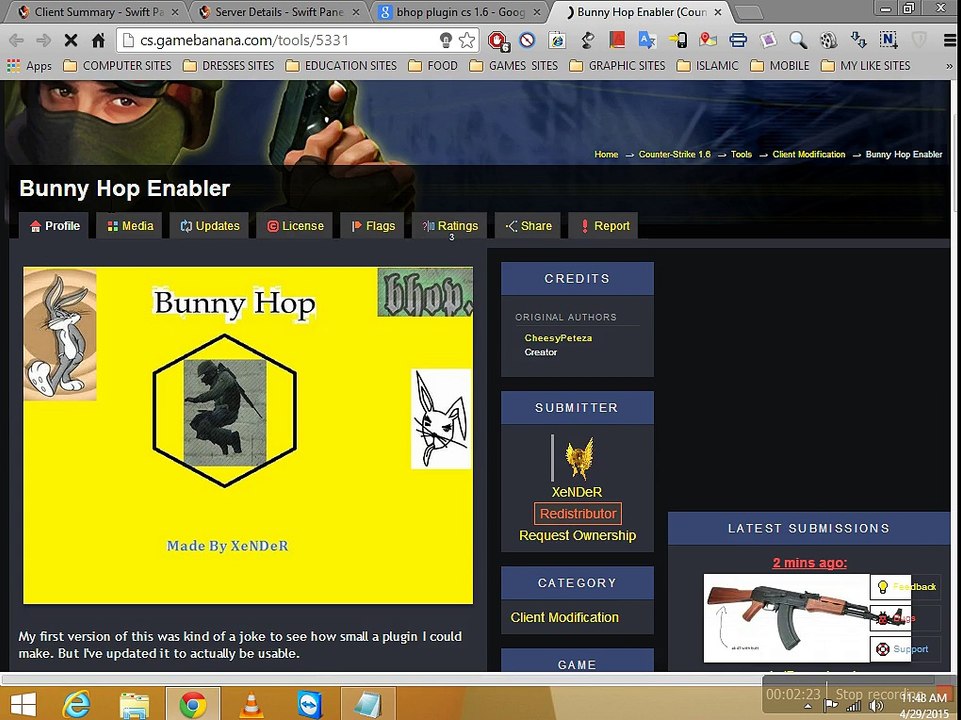Open XeNDeR submitter profile link

tap(577, 492)
